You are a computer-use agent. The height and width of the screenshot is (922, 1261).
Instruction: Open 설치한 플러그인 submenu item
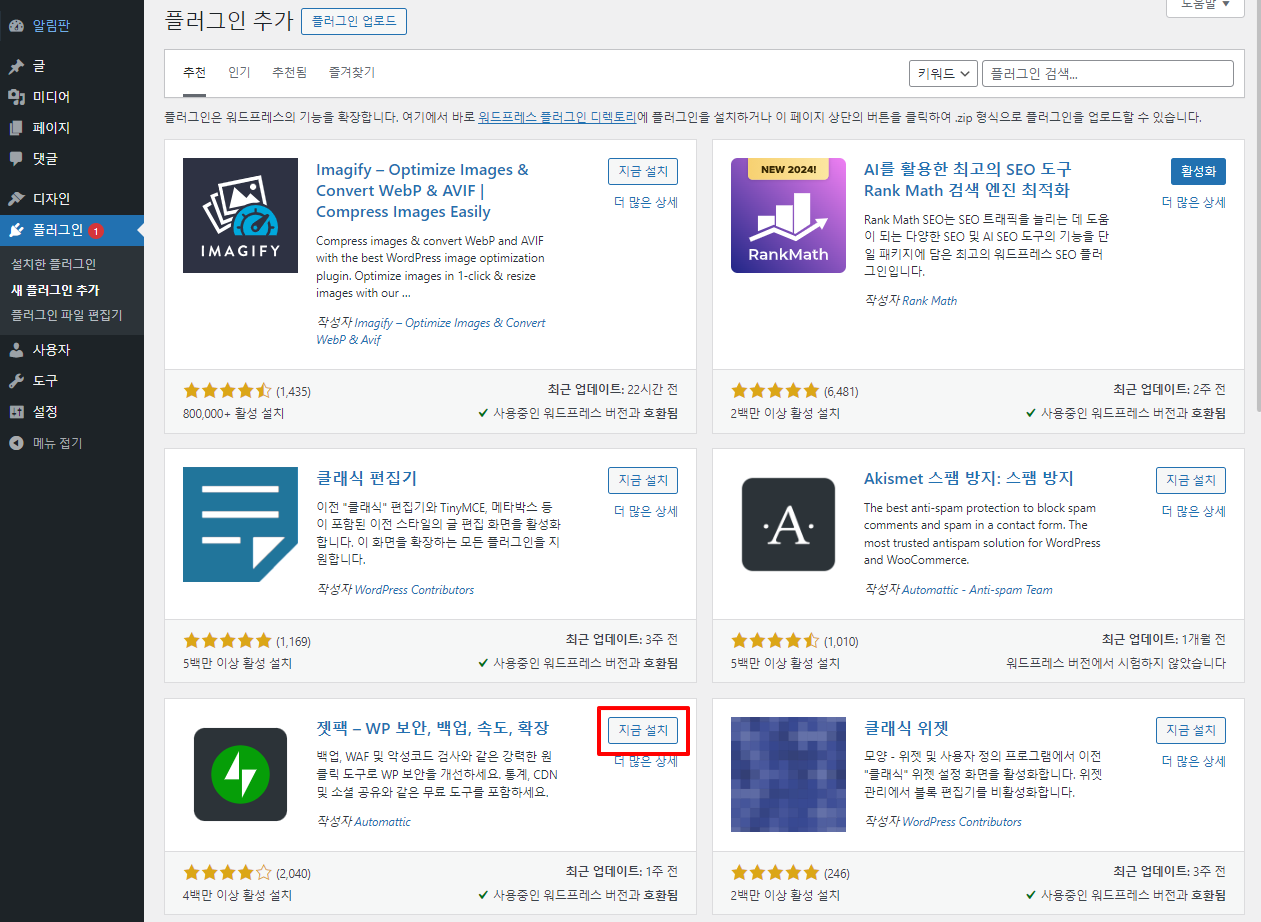53,265
